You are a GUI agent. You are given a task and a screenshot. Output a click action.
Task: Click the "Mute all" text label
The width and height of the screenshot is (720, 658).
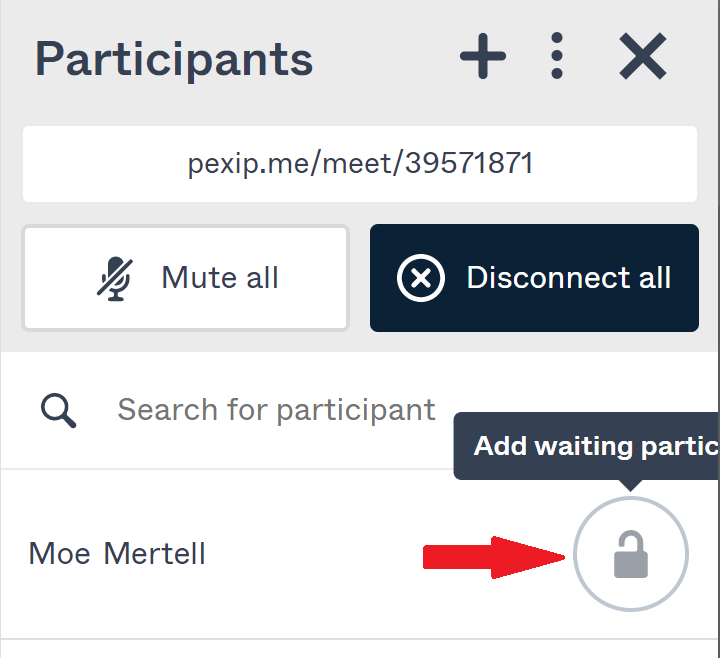click(220, 278)
